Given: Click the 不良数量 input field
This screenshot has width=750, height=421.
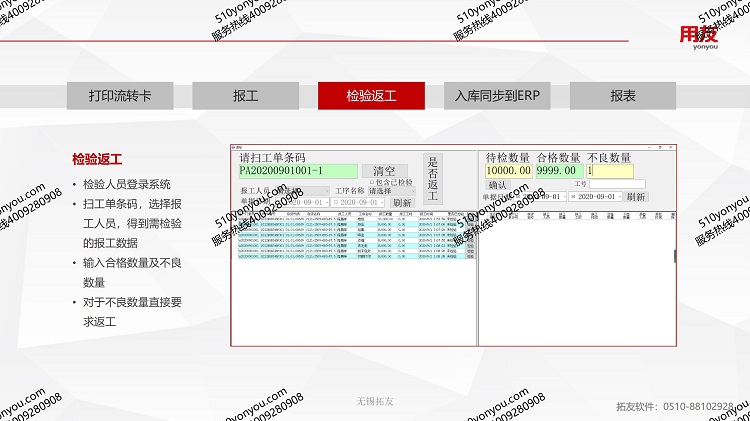Looking at the screenshot, I should click(x=610, y=171).
